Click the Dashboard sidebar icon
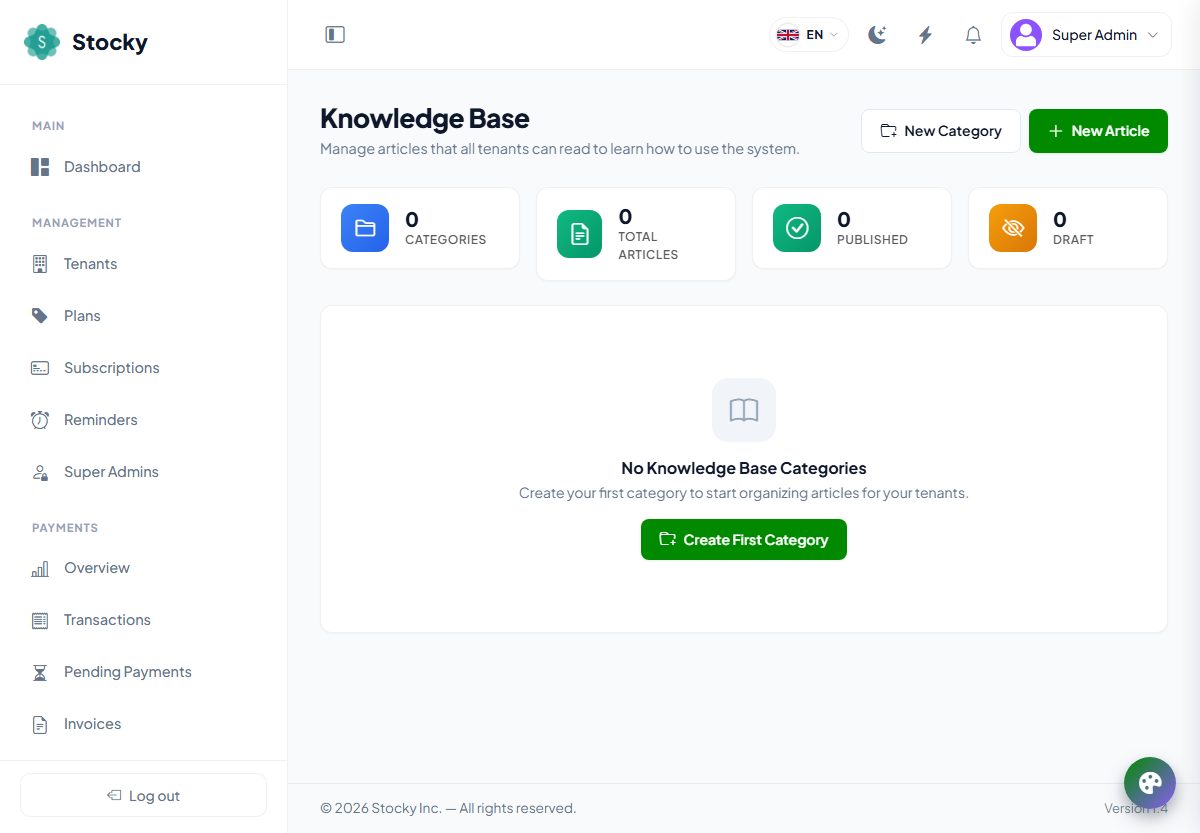Screen dimensions: 1200x833 (x=40, y=167)
